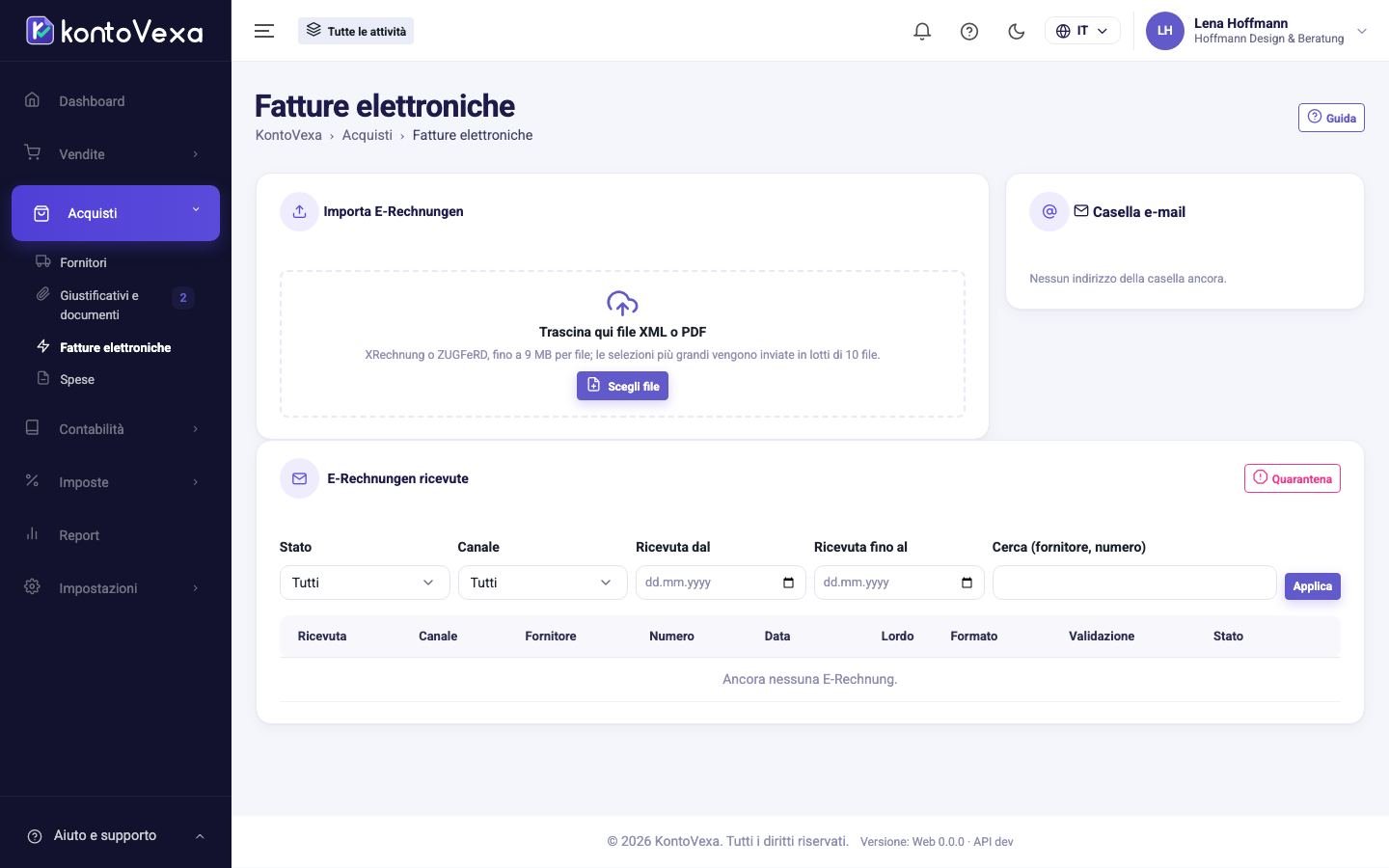Click Acquisti breadcrumb link
Screen dimensions: 1389x868
click(368, 135)
